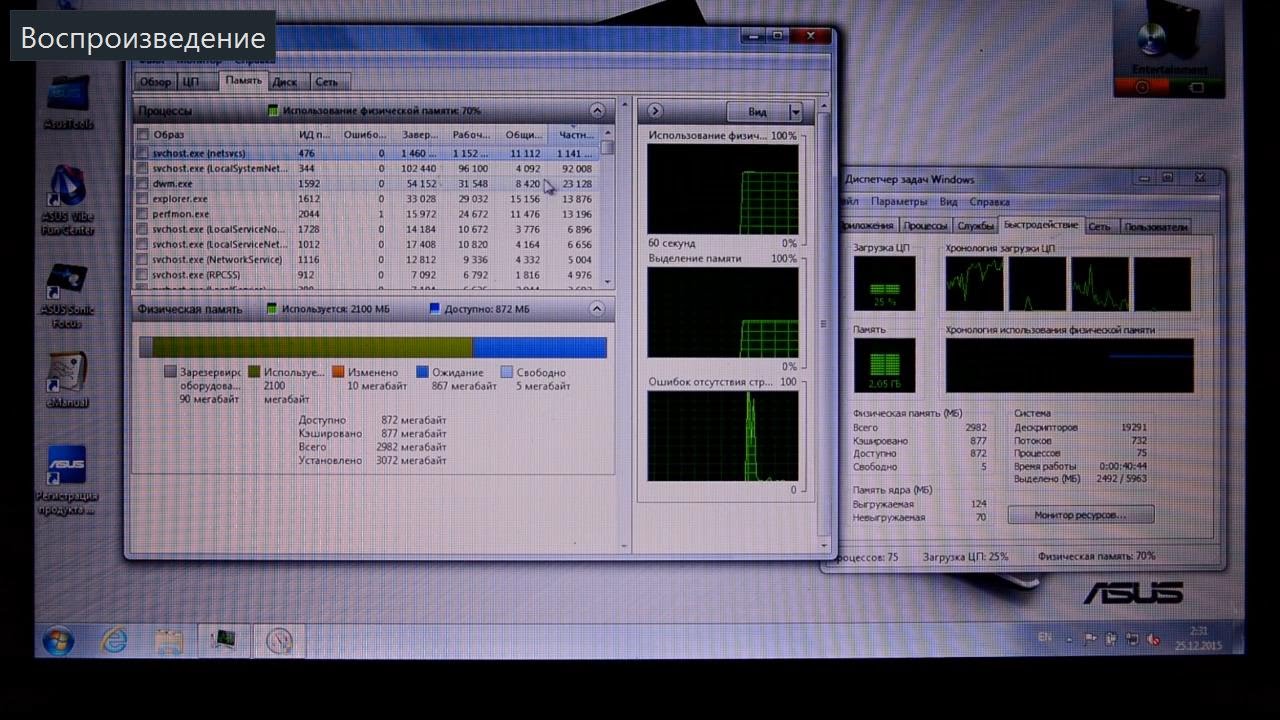Image resolution: width=1280 pixels, height=720 pixels.
Task: Sort by the Общи... column header
Action: [x=522, y=134]
